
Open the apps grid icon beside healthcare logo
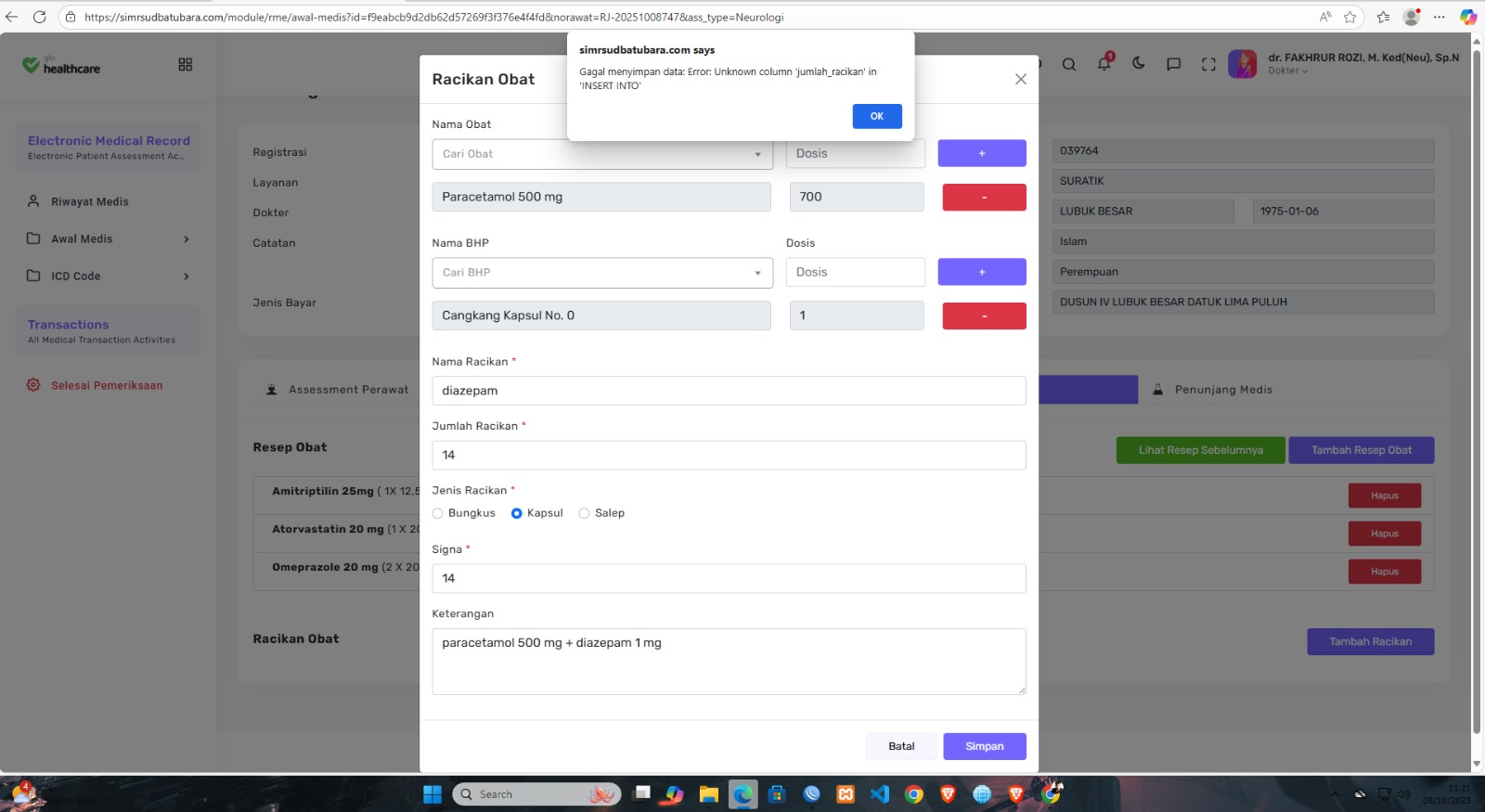[186, 64]
